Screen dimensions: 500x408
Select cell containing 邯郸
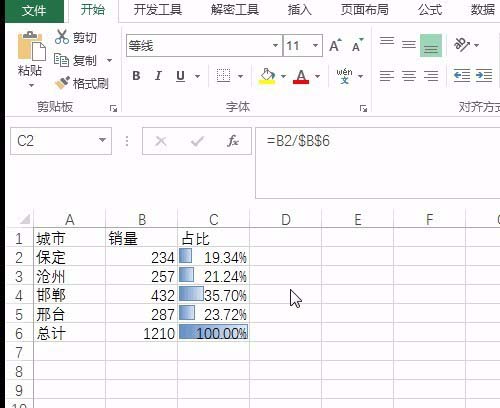point(70,295)
